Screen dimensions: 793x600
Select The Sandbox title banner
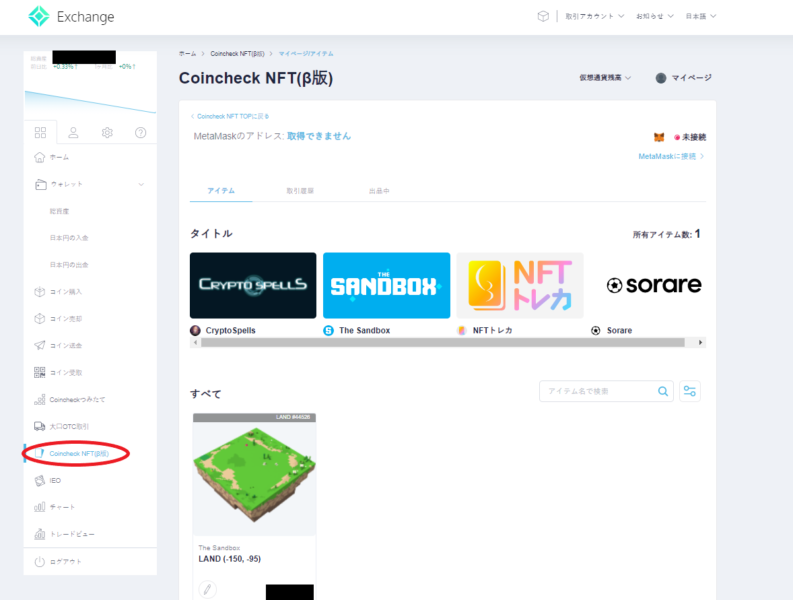[386, 285]
